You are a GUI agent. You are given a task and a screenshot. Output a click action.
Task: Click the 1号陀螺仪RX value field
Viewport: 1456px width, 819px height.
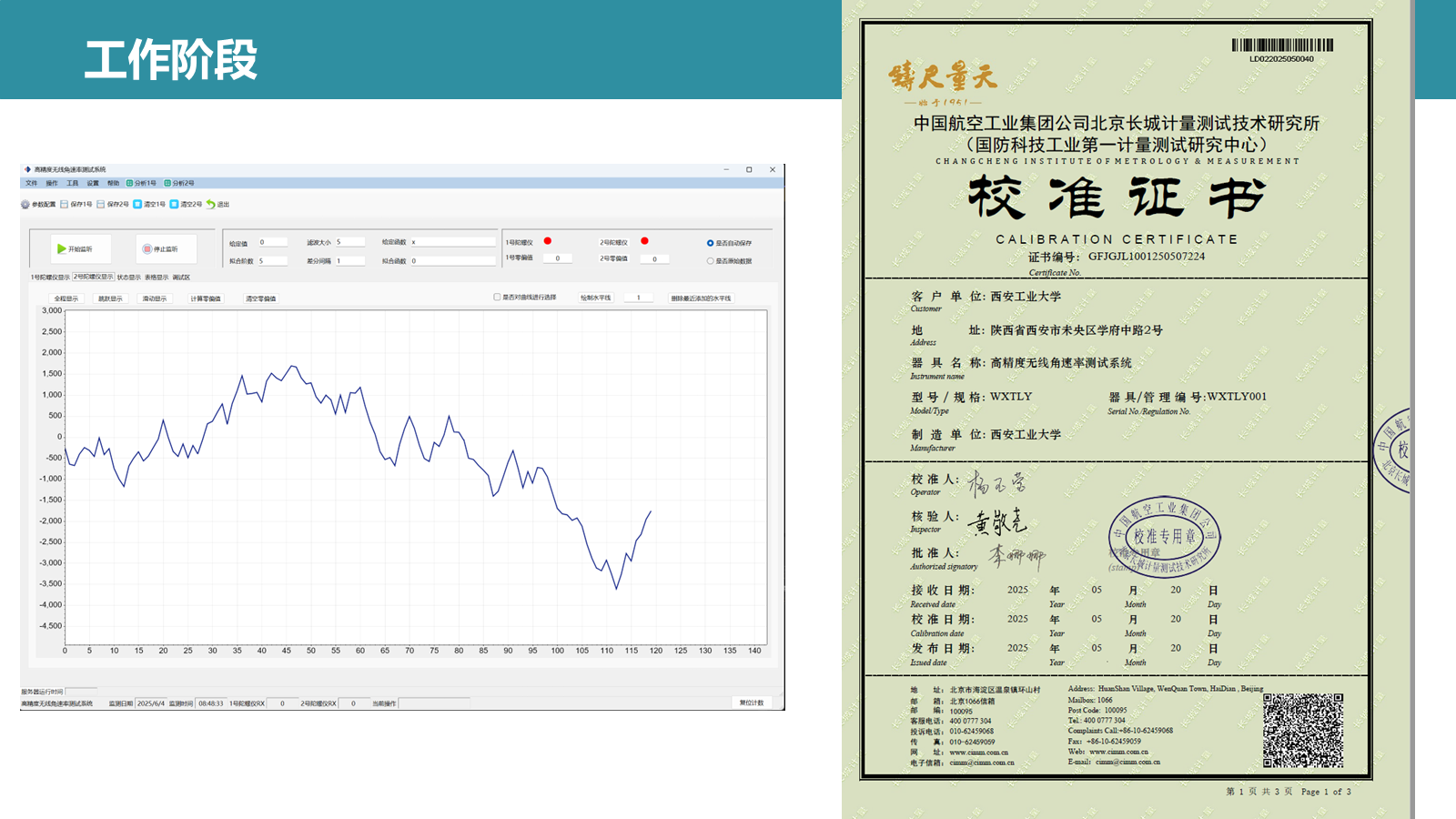pos(282,703)
